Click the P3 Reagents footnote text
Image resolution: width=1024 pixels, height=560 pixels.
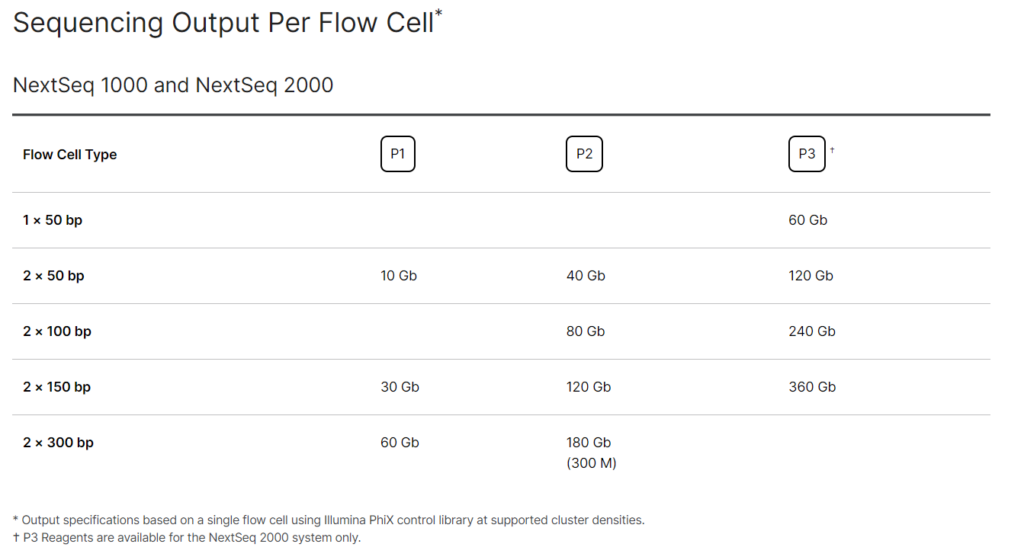[x=190, y=538]
